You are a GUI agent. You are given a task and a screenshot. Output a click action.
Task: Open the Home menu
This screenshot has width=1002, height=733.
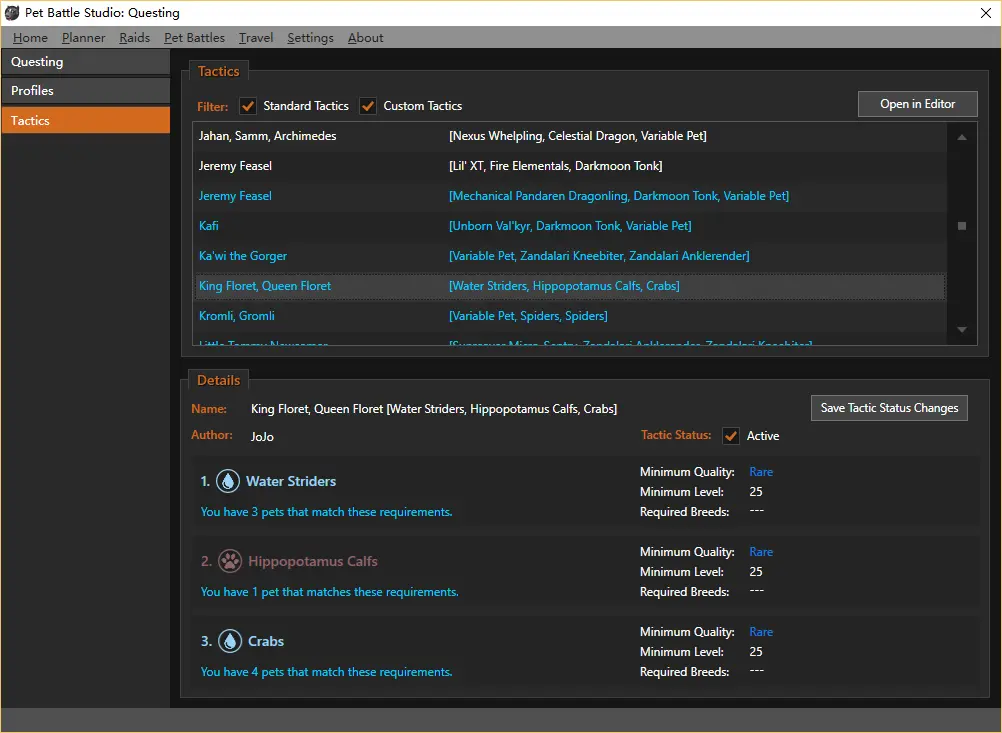point(30,38)
